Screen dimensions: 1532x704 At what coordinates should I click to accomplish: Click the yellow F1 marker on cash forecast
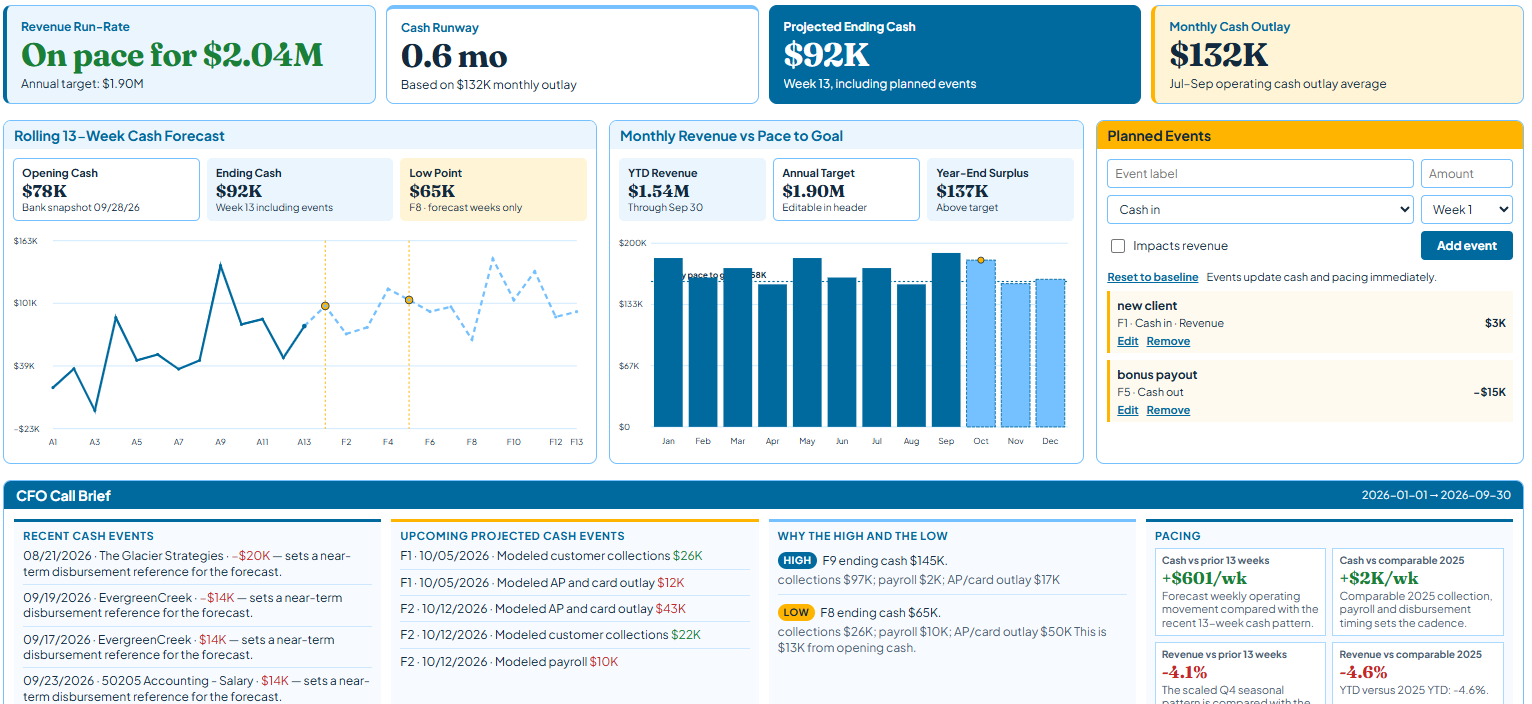click(x=325, y=306)
